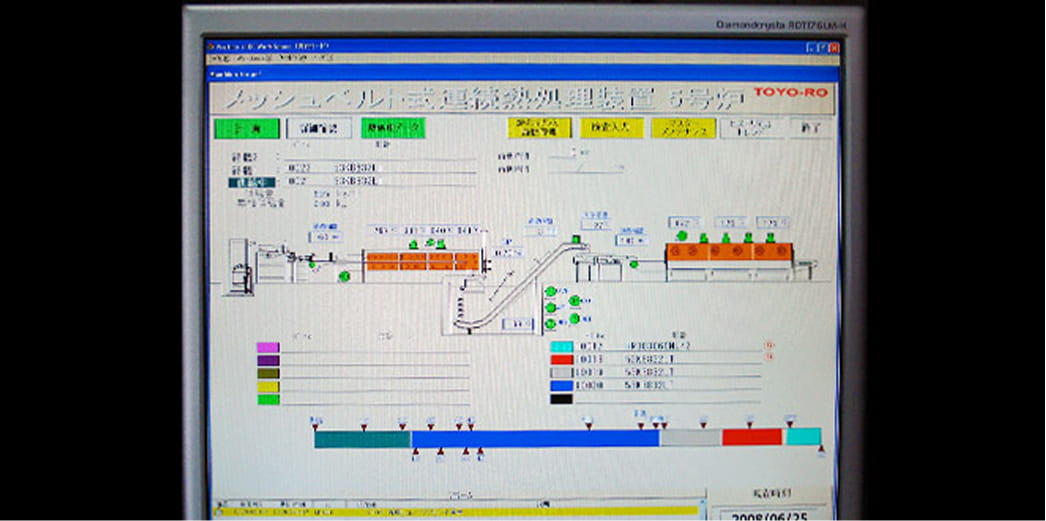Screen dimensions: 1046x521
Task: Click the gray segment on the belt timeline
Action: [690, 437]
